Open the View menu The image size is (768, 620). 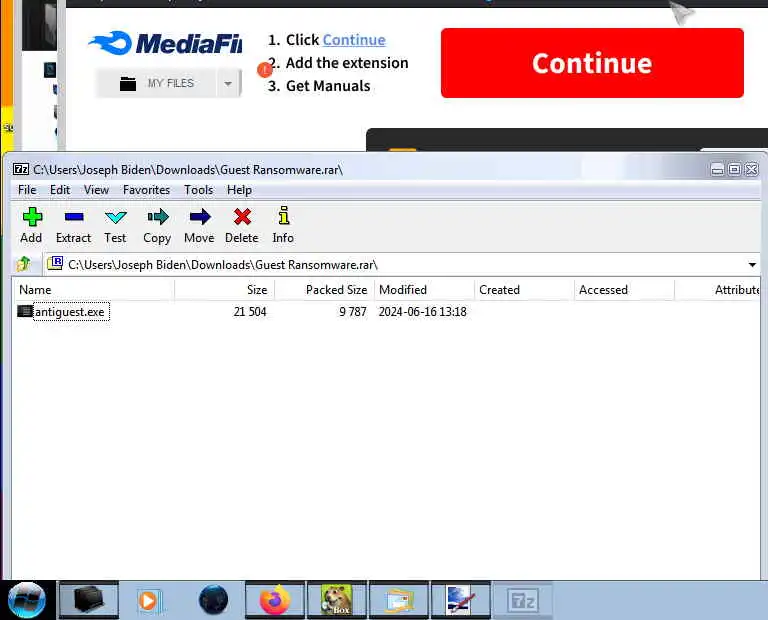point(96,190)
